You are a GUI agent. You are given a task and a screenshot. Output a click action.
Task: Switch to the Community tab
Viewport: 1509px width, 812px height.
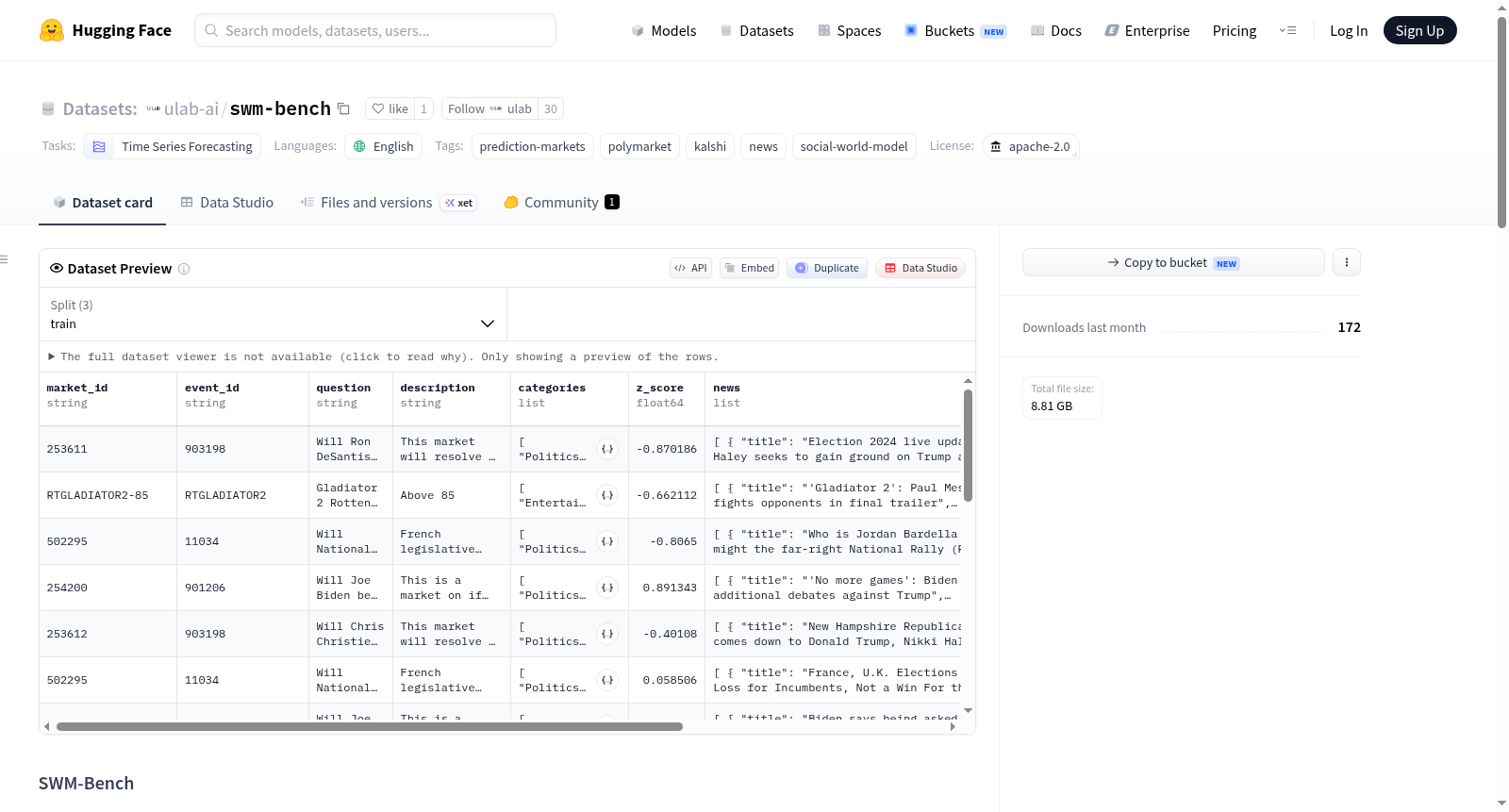coord(561,202)
